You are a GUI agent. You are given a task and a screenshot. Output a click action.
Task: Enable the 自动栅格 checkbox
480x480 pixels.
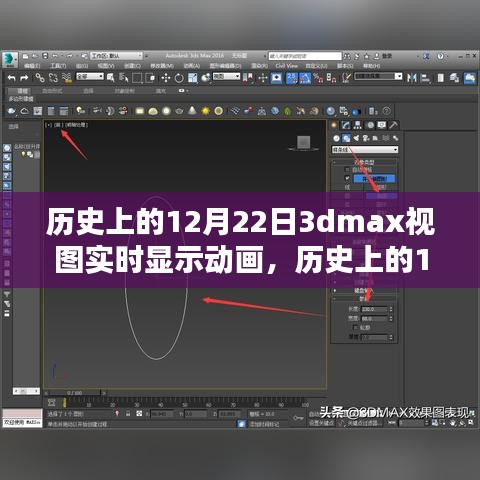(x=347, y=170)
